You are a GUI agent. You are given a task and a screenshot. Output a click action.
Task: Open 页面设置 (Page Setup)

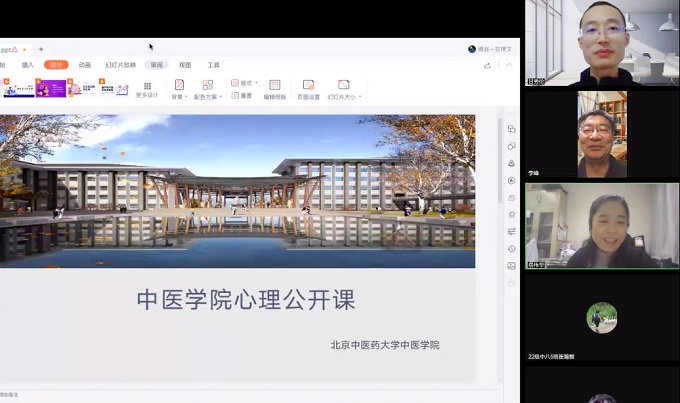(308, 89)
